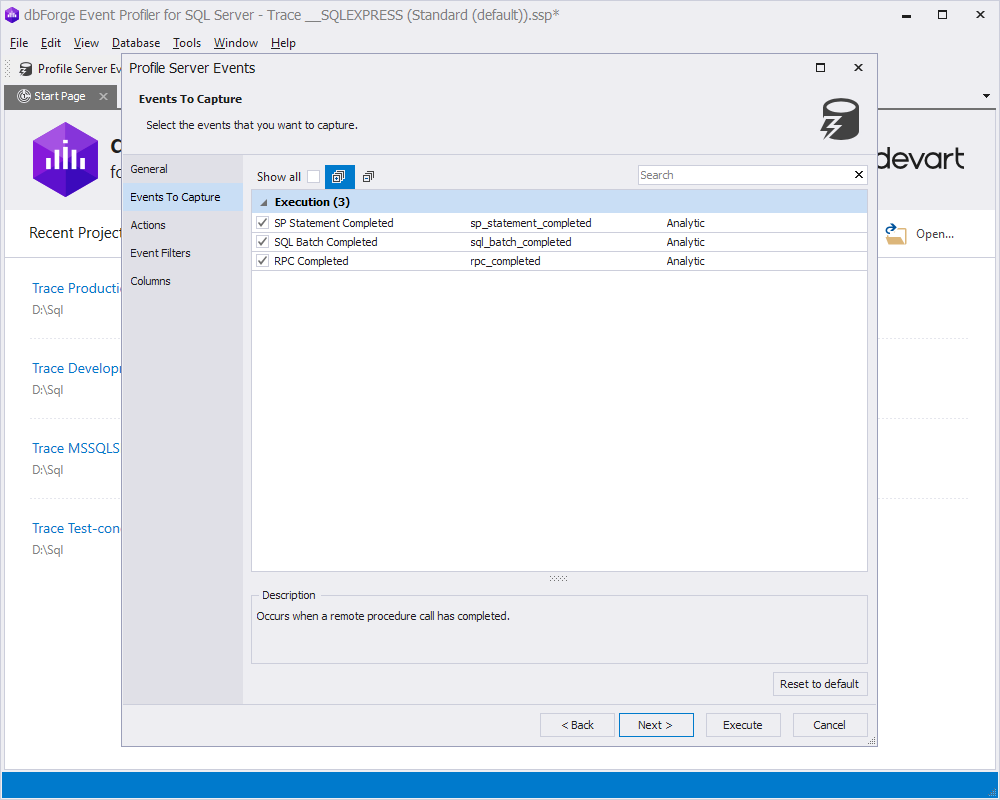
Task: Click the database lightning icon in dialog header
Action: [x=840, y=119]
